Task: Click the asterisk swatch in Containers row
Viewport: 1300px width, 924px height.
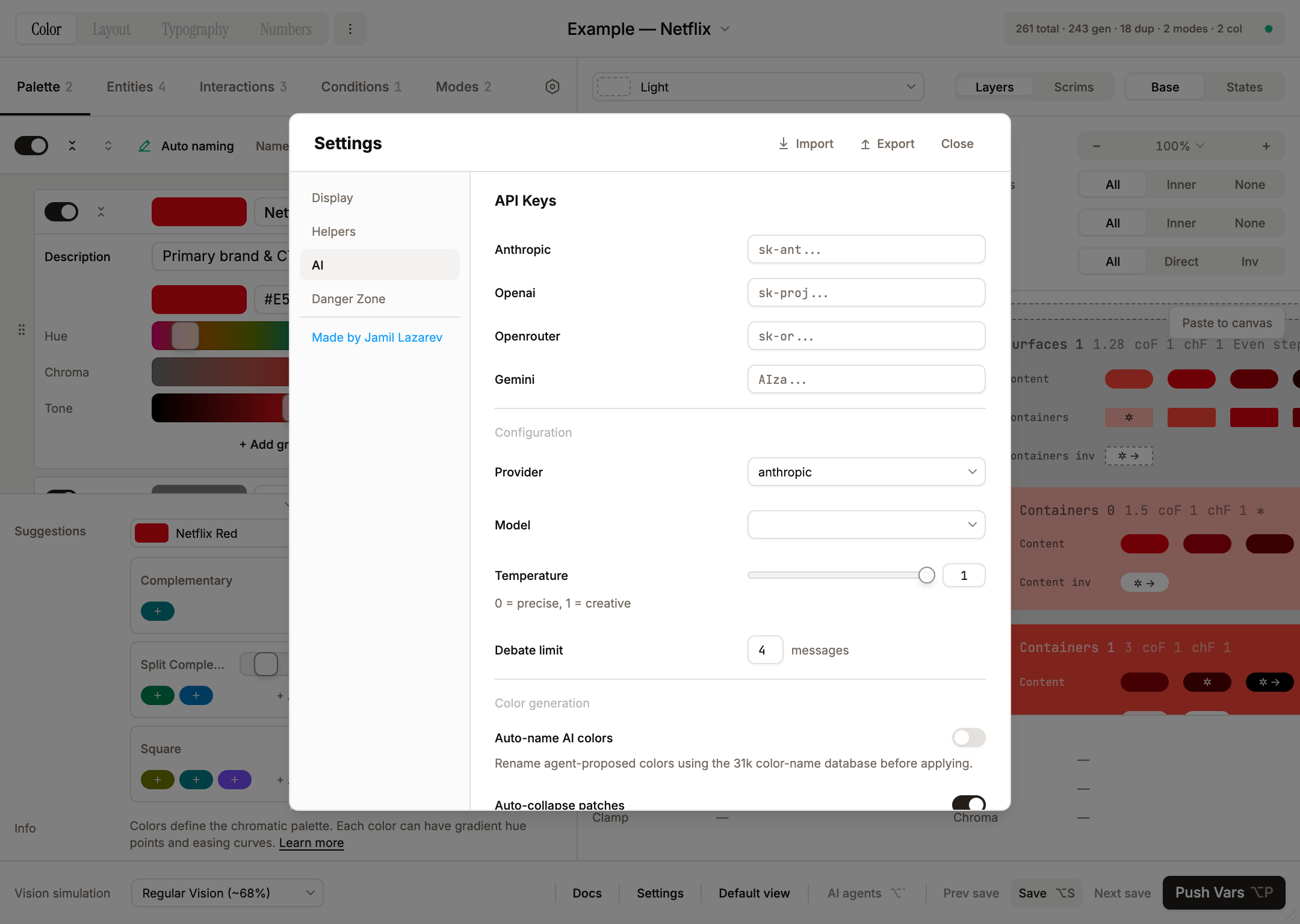Action: 1128,417
